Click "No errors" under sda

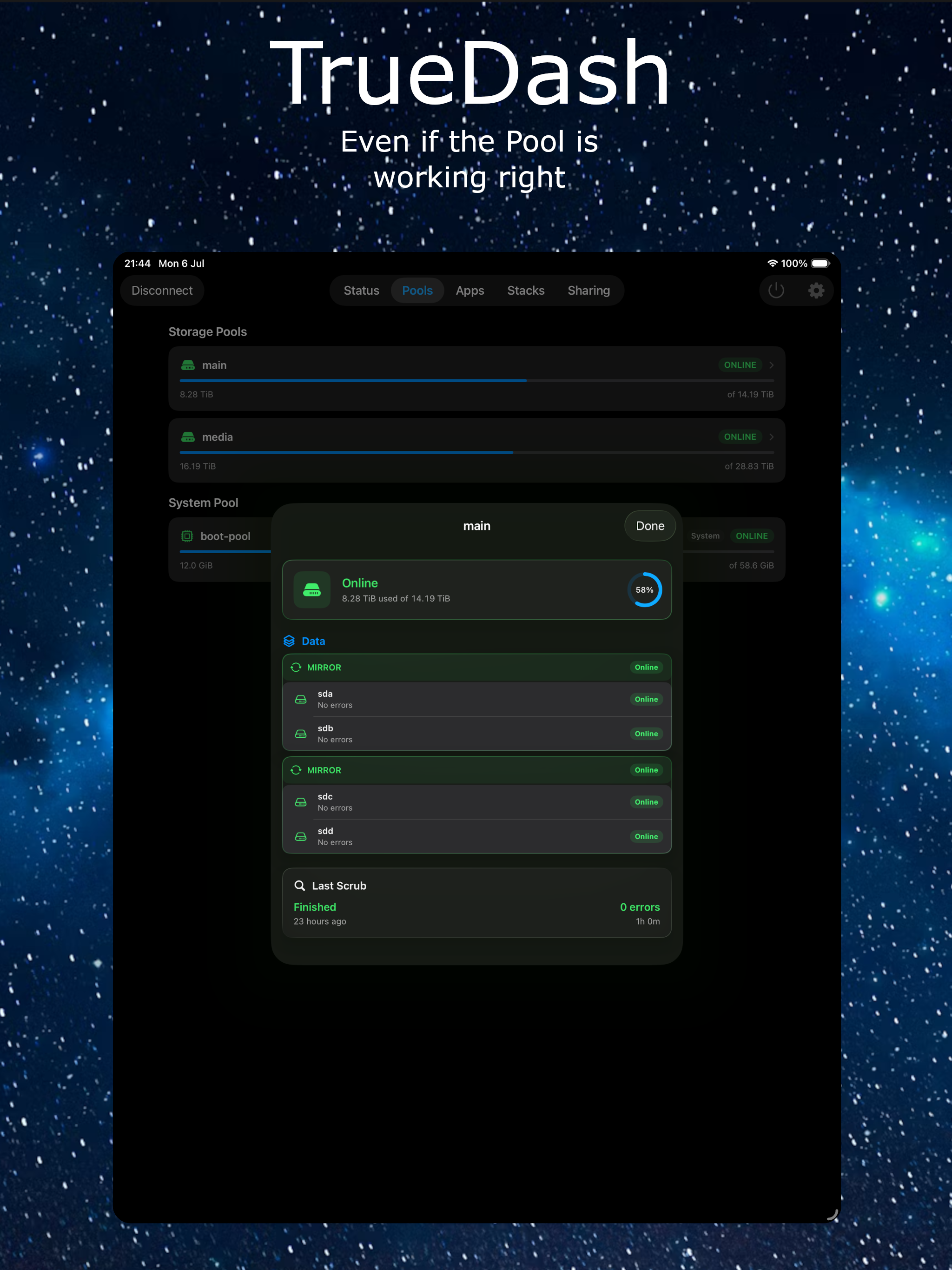[335, 705]
